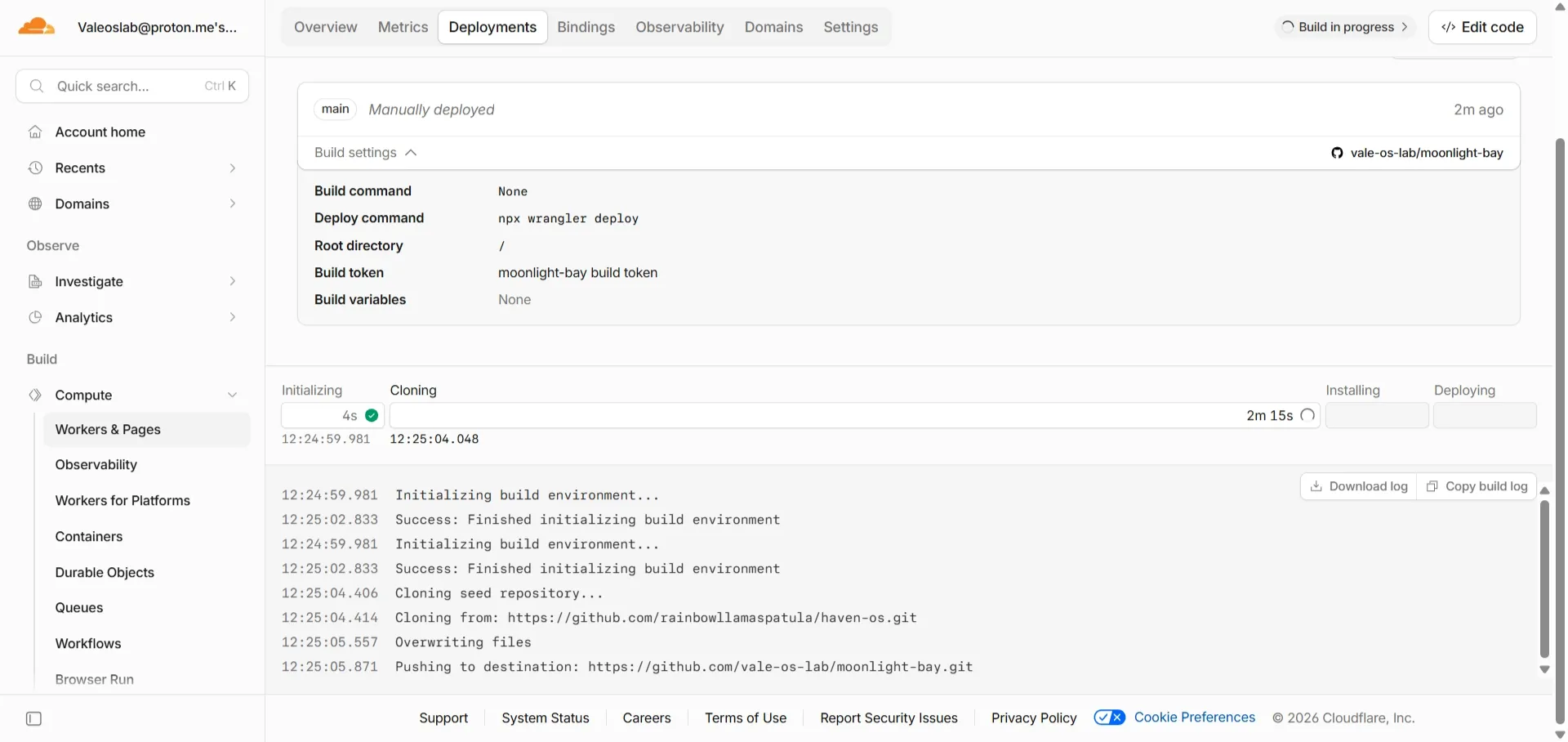The image size is (1568, 742).
Task: Open Report Security Issues link
Action: click(x=889, y=717)
